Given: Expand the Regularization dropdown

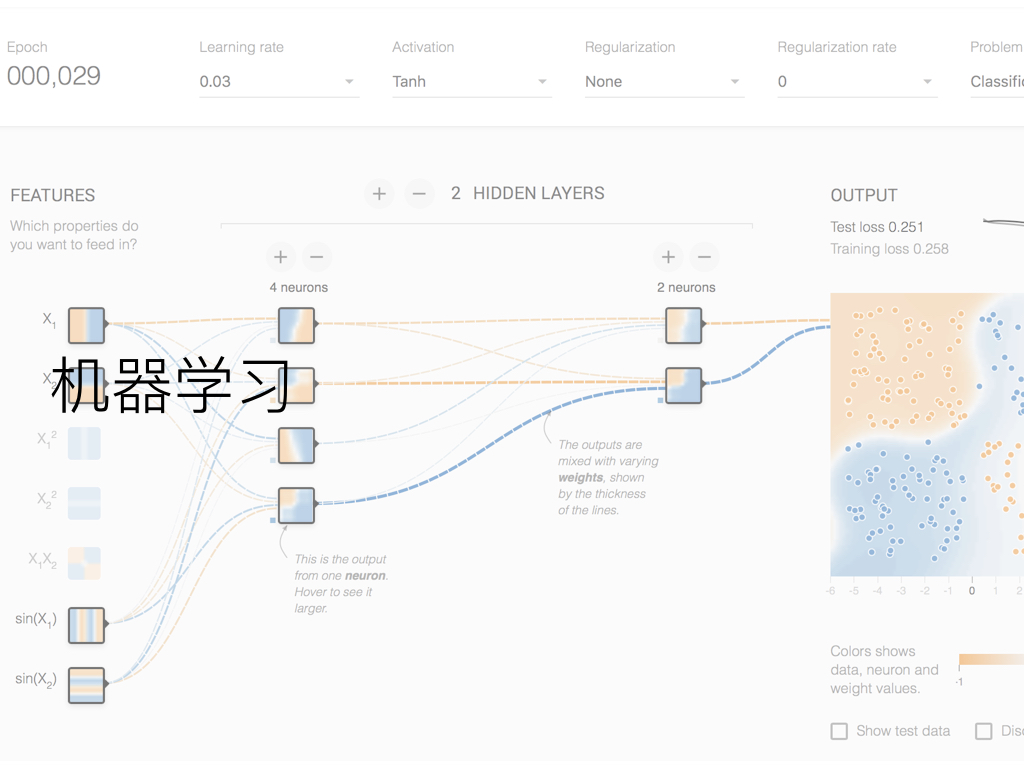Looking at the screenshot, I should [664, 82].
